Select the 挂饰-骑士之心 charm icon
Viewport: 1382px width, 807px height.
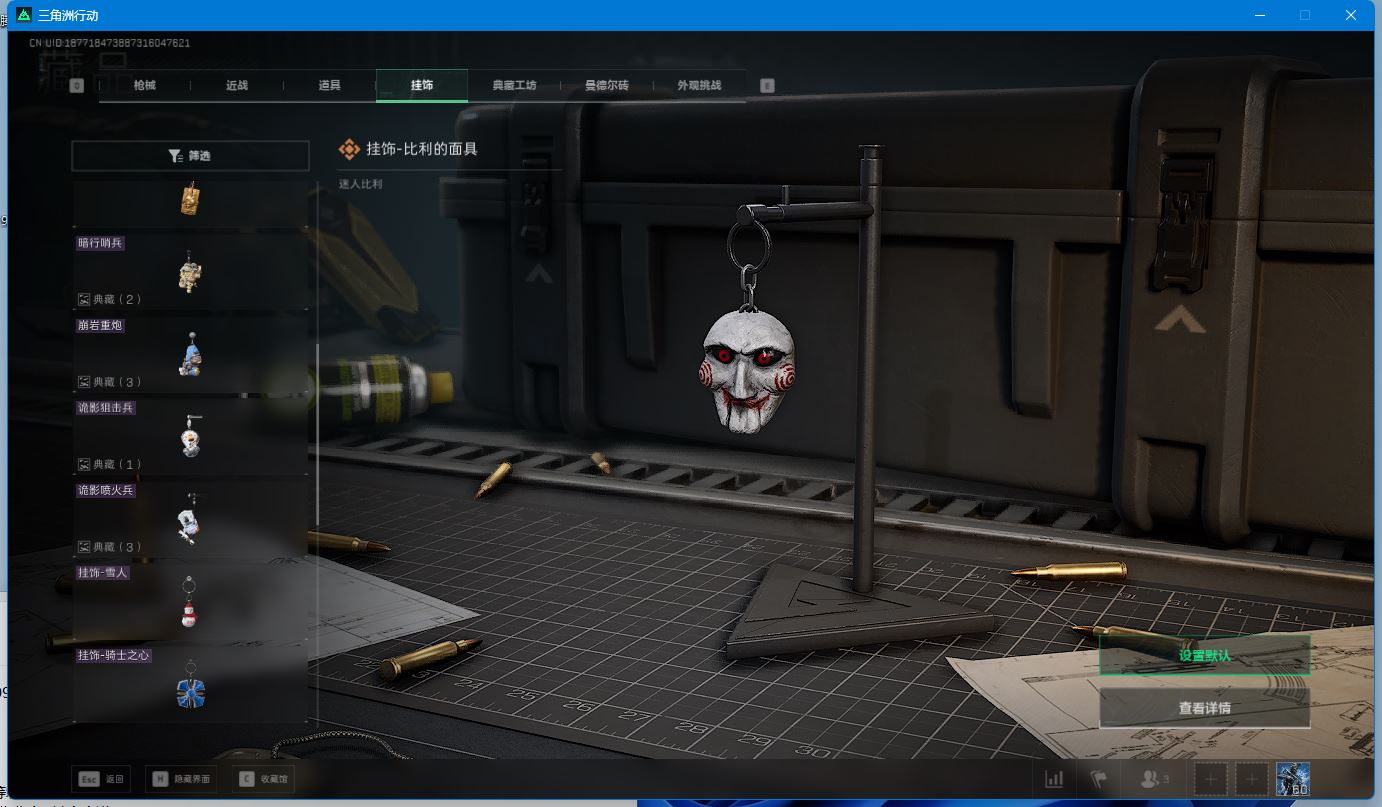pos(190,688)
